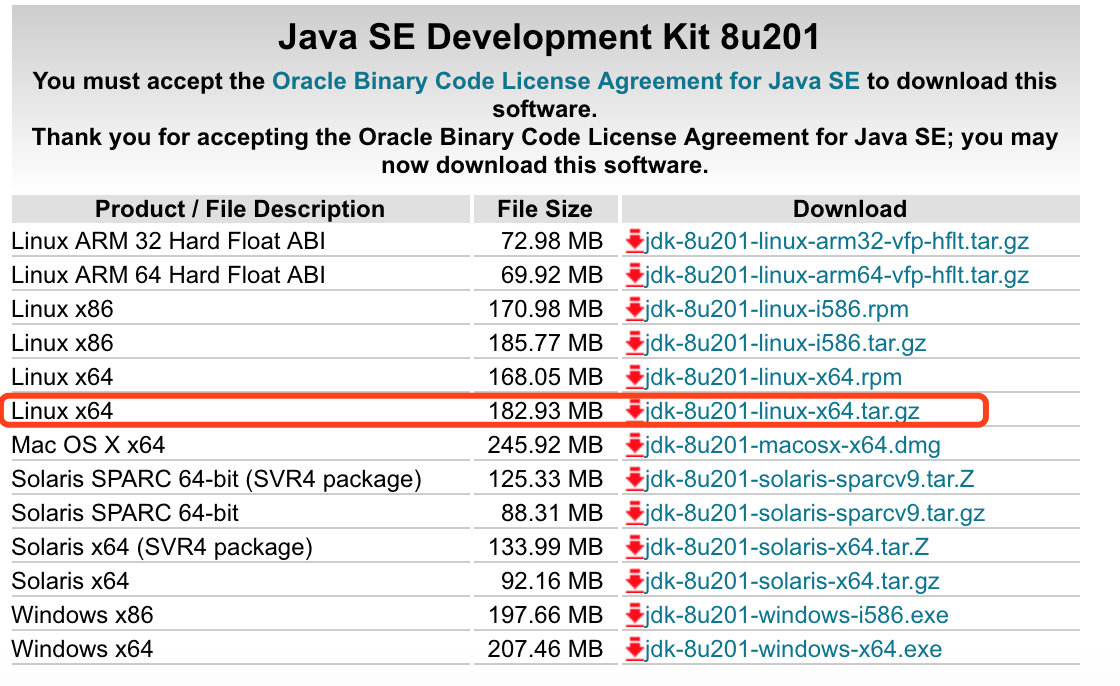Click the 170.98 MB file size cell
This screenshot has height=686, width=1120.
click(546, 309)
